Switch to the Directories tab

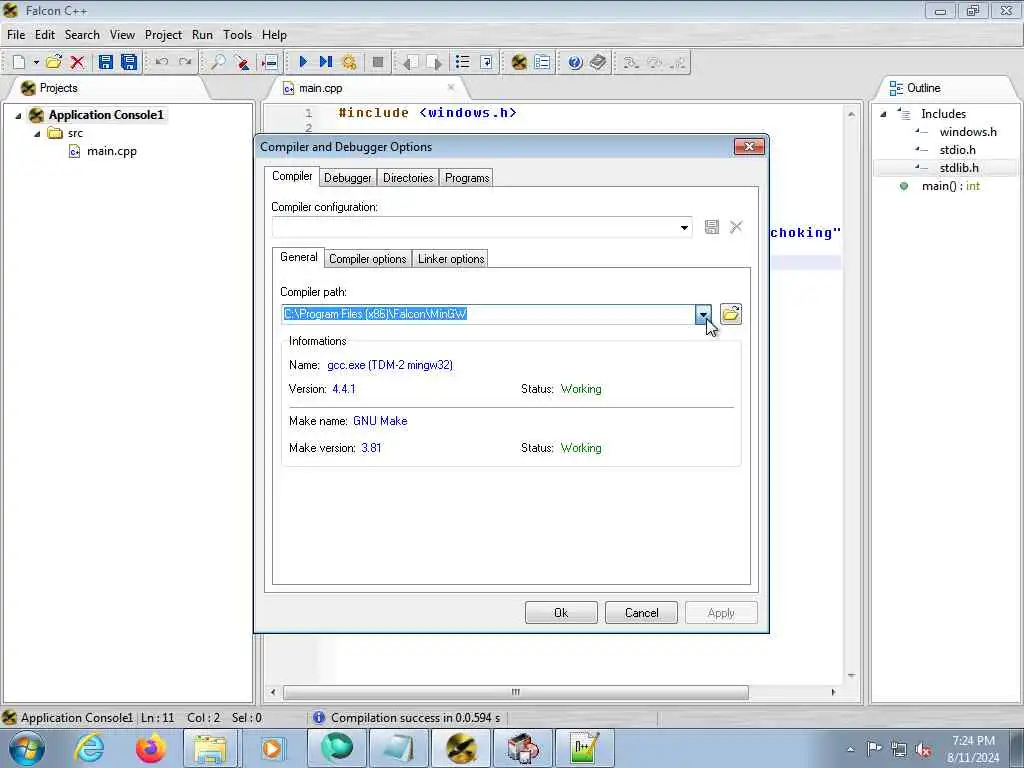coord(408,178)
